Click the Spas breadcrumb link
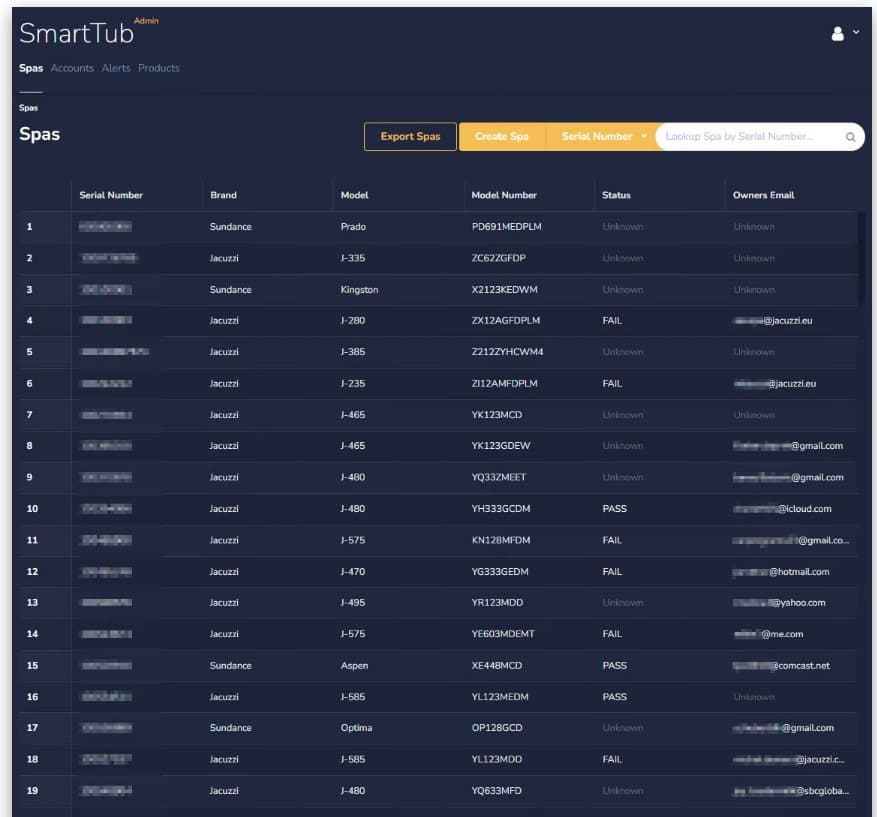The width and height of the screenshot is (877, 817). tap(29, 108)
